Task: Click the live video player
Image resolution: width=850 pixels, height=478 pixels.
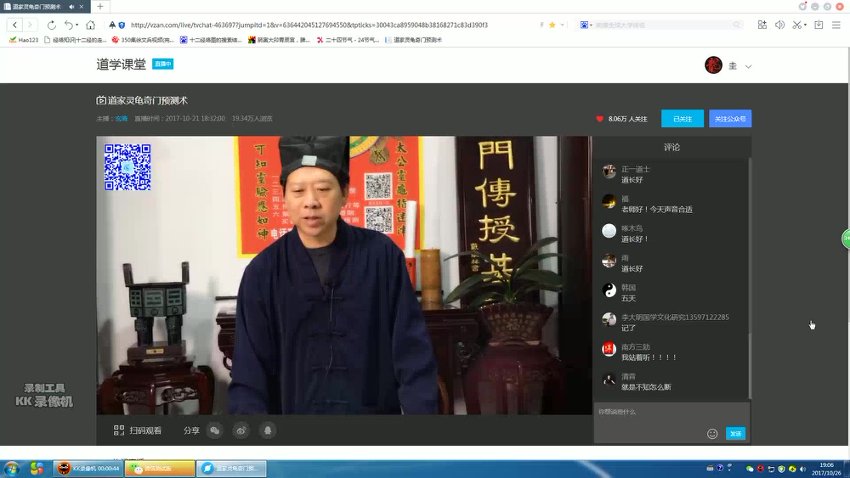Action: point(344,275)
